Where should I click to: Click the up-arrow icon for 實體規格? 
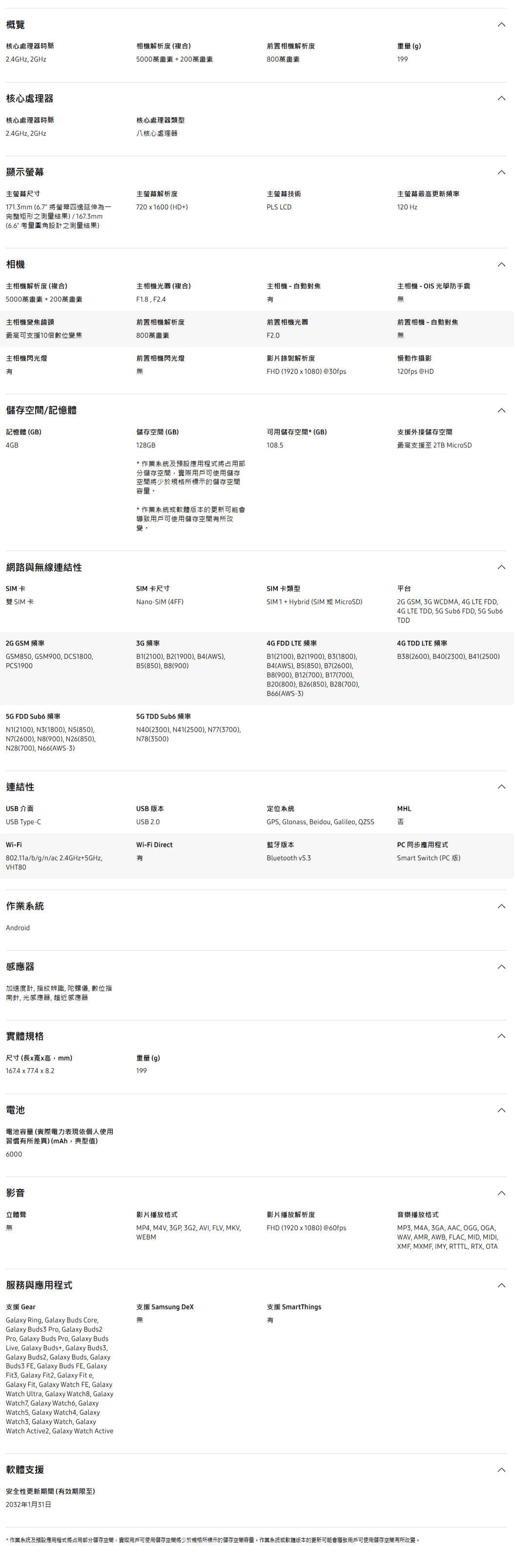pos(501,1036)
